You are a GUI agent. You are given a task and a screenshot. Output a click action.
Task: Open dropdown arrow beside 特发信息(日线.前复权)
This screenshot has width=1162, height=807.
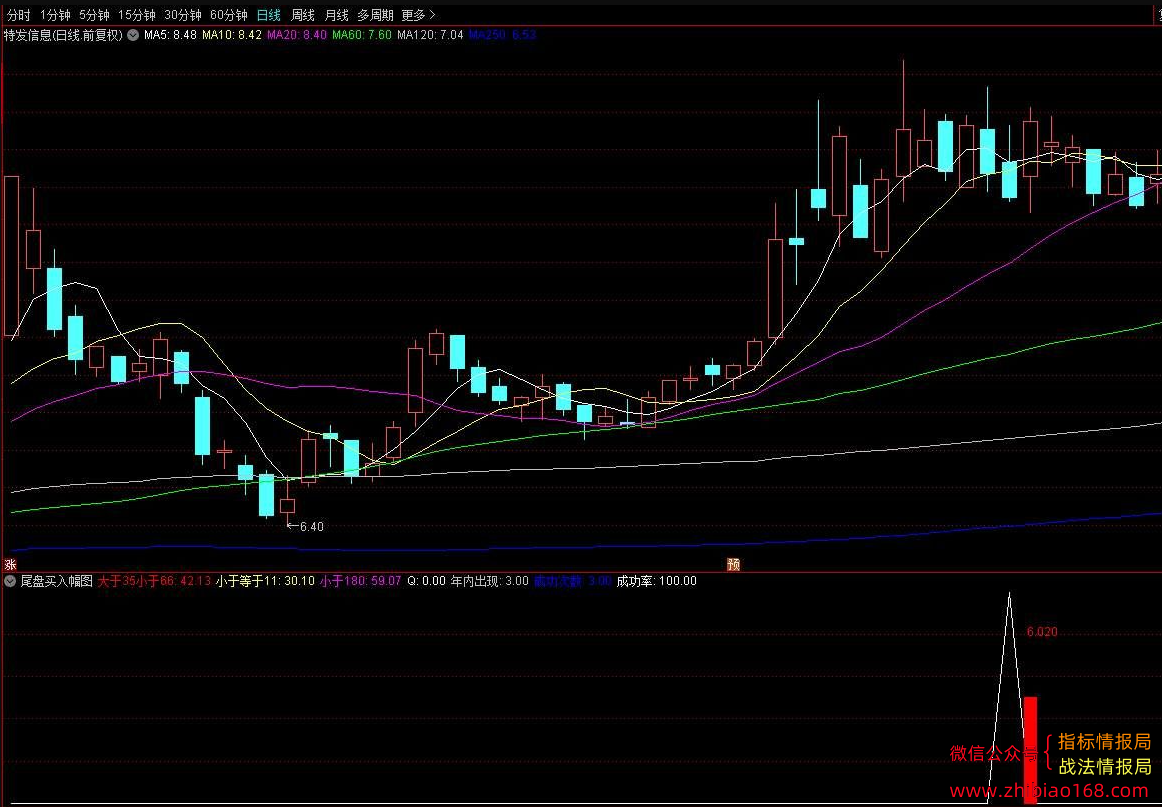(133, 35)
